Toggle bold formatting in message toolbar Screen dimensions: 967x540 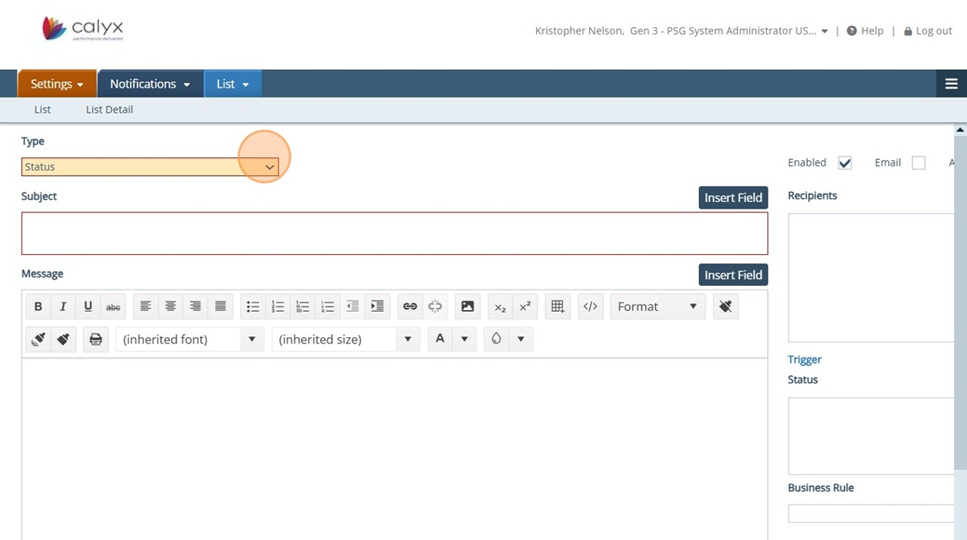[x=38, y=307]
